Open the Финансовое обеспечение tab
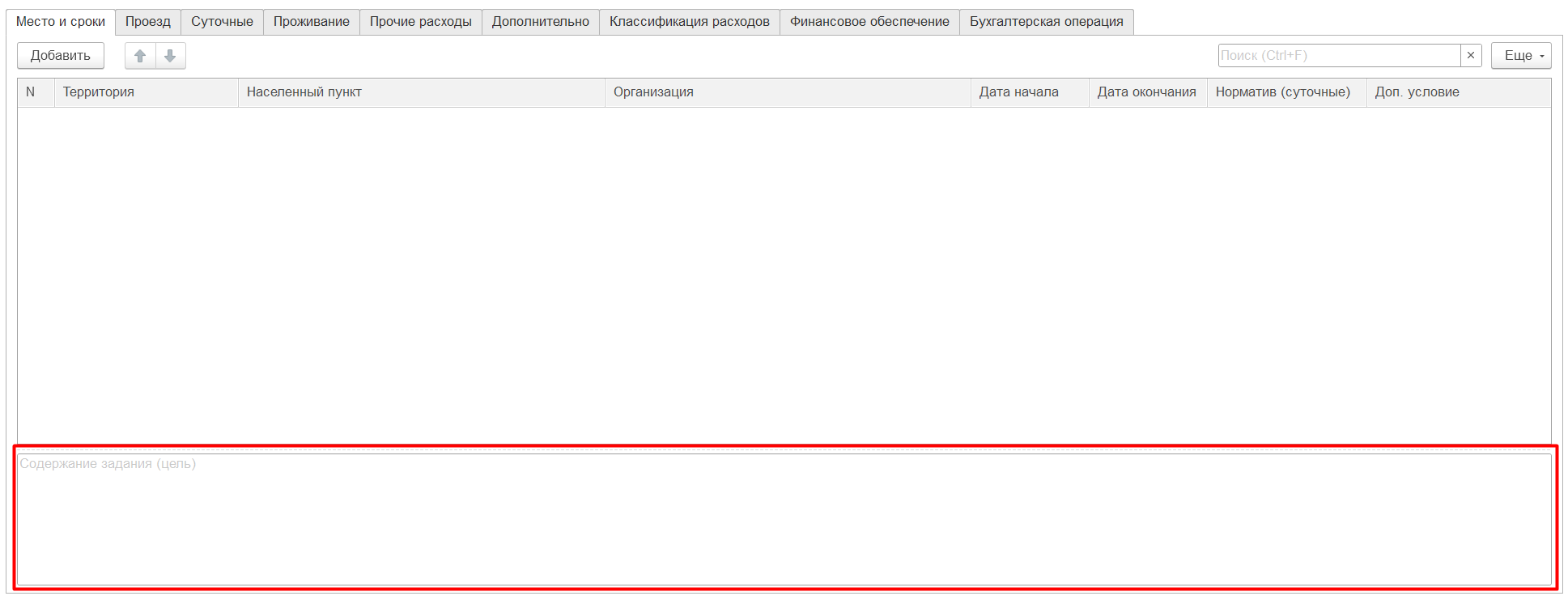 pyautogui.click(x=869, y=22)
